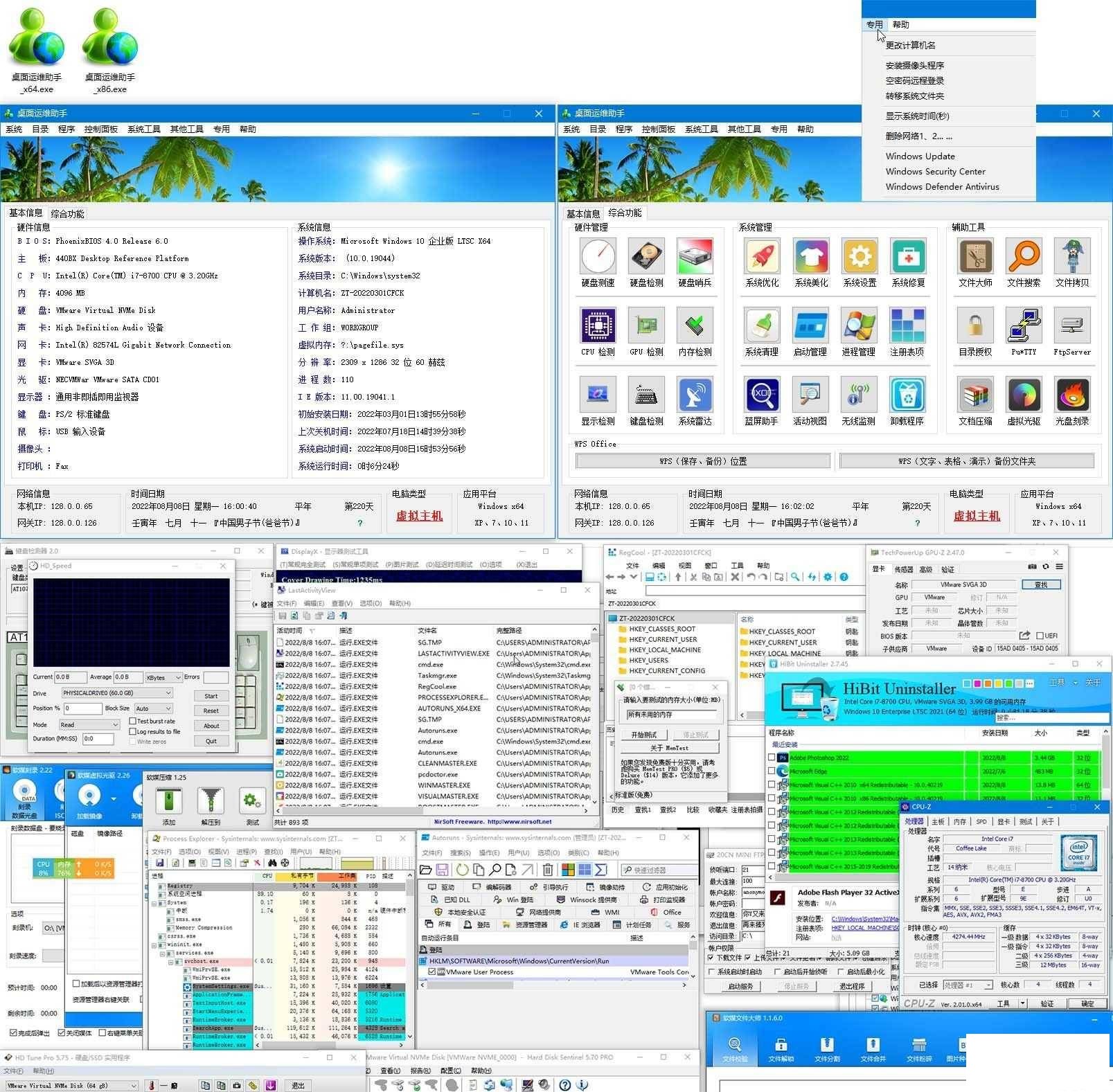Open the Block Size Auto dropdown
The height and width of the screenshot is (1092, 1113).
click(x=153, y=708)
